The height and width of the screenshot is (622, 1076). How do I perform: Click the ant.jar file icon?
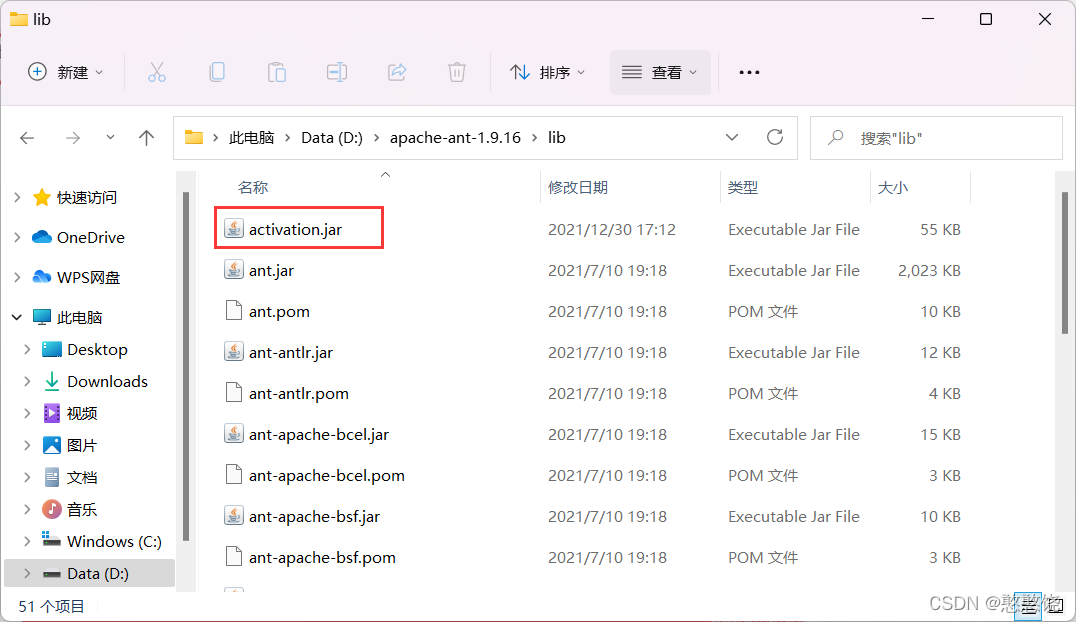234,270
